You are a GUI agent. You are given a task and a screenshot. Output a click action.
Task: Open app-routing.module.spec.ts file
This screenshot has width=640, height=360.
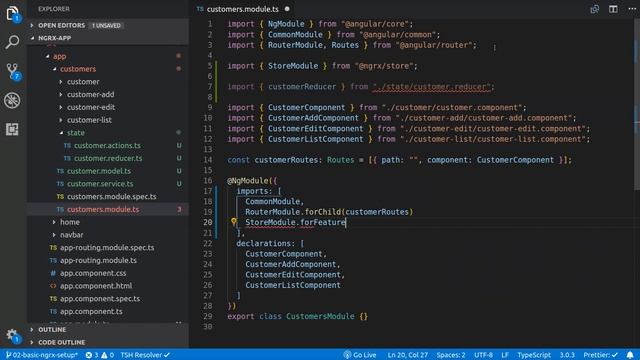click(107, 247)
